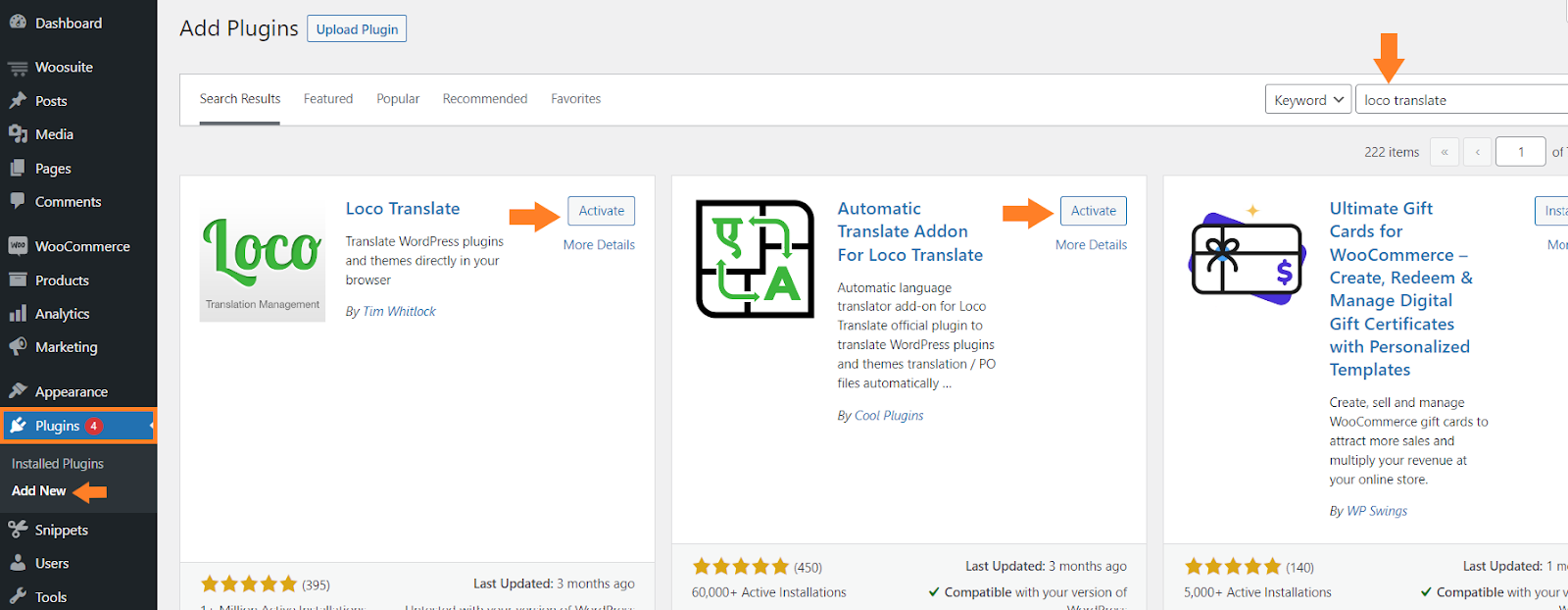The image size is (1568, 610).
Task: Click the 222 items count text
Action: coord(1392,152)
